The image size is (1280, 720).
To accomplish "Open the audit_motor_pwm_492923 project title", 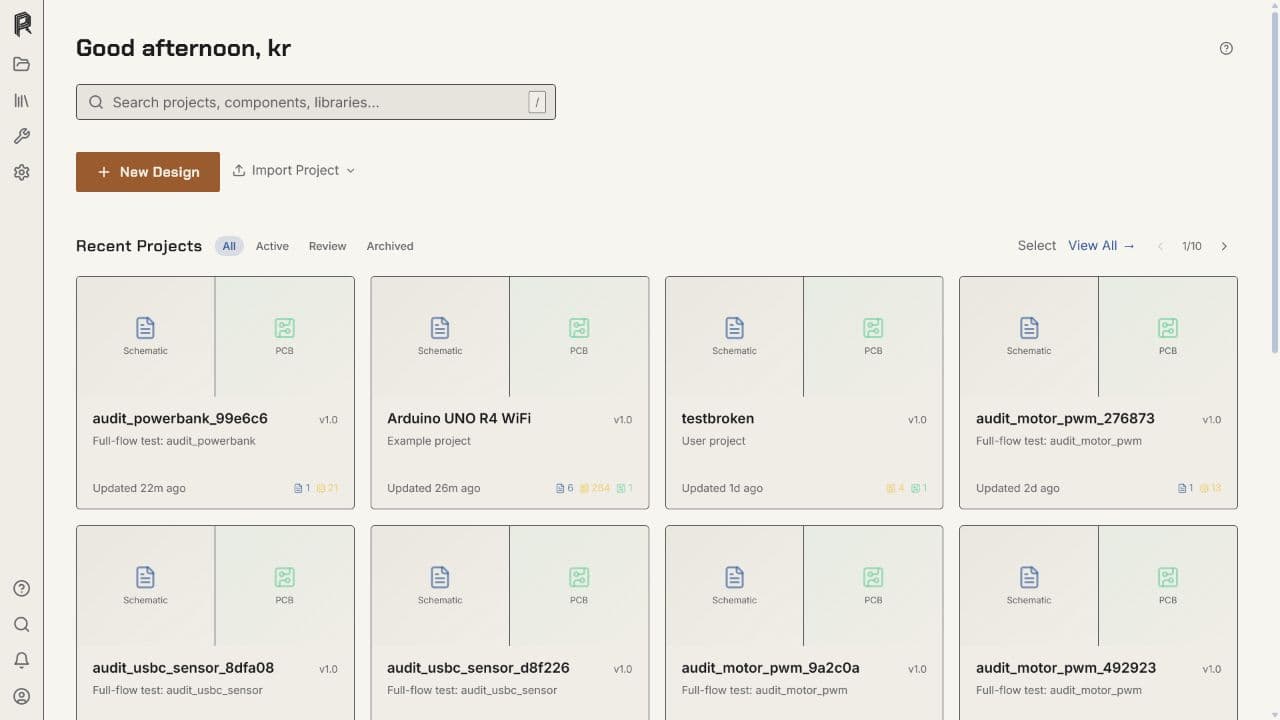I will pyautogui.click(x=1066, y=668).
